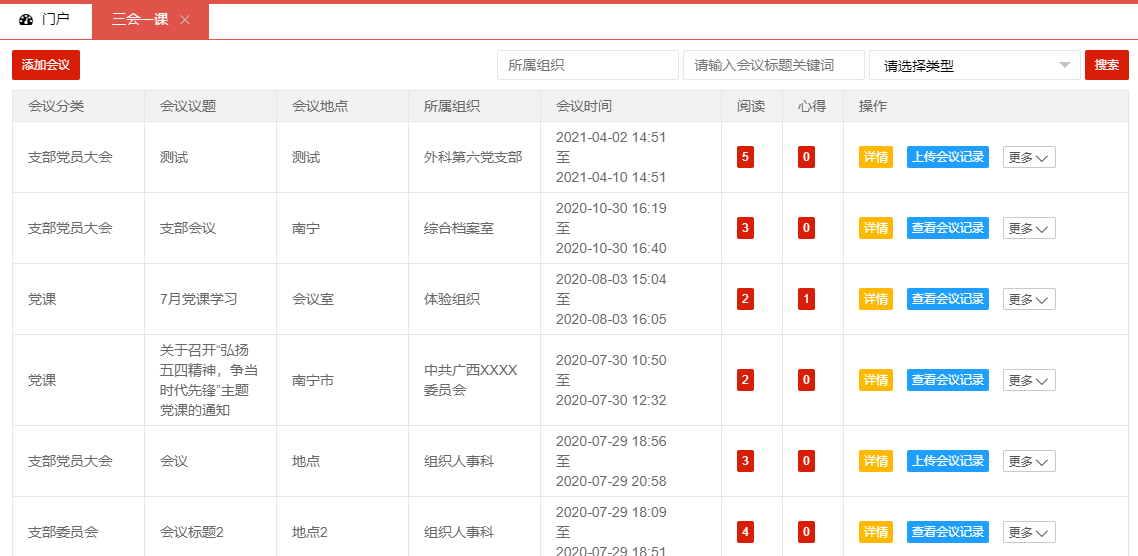
Task: Close the 三会一课 tab
Action: point(185,20)
